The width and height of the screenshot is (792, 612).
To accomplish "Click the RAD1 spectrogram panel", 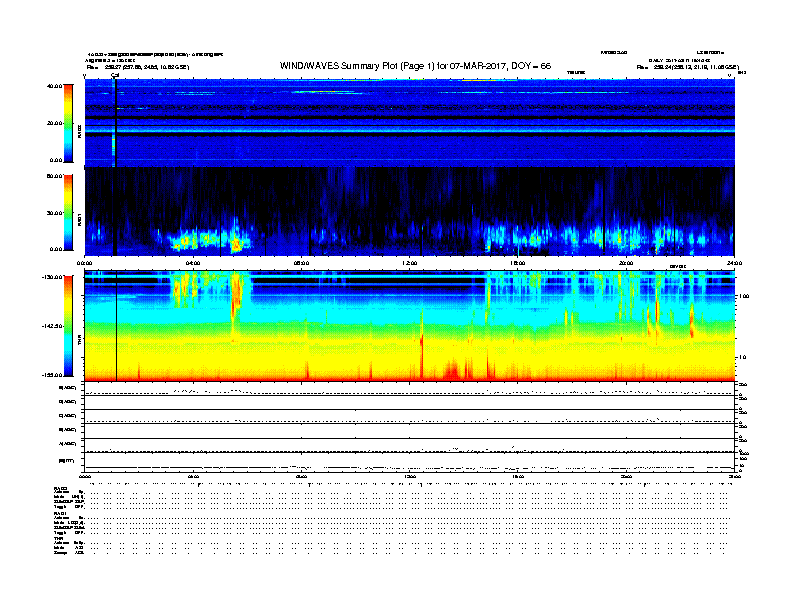I will pos(410,212).
